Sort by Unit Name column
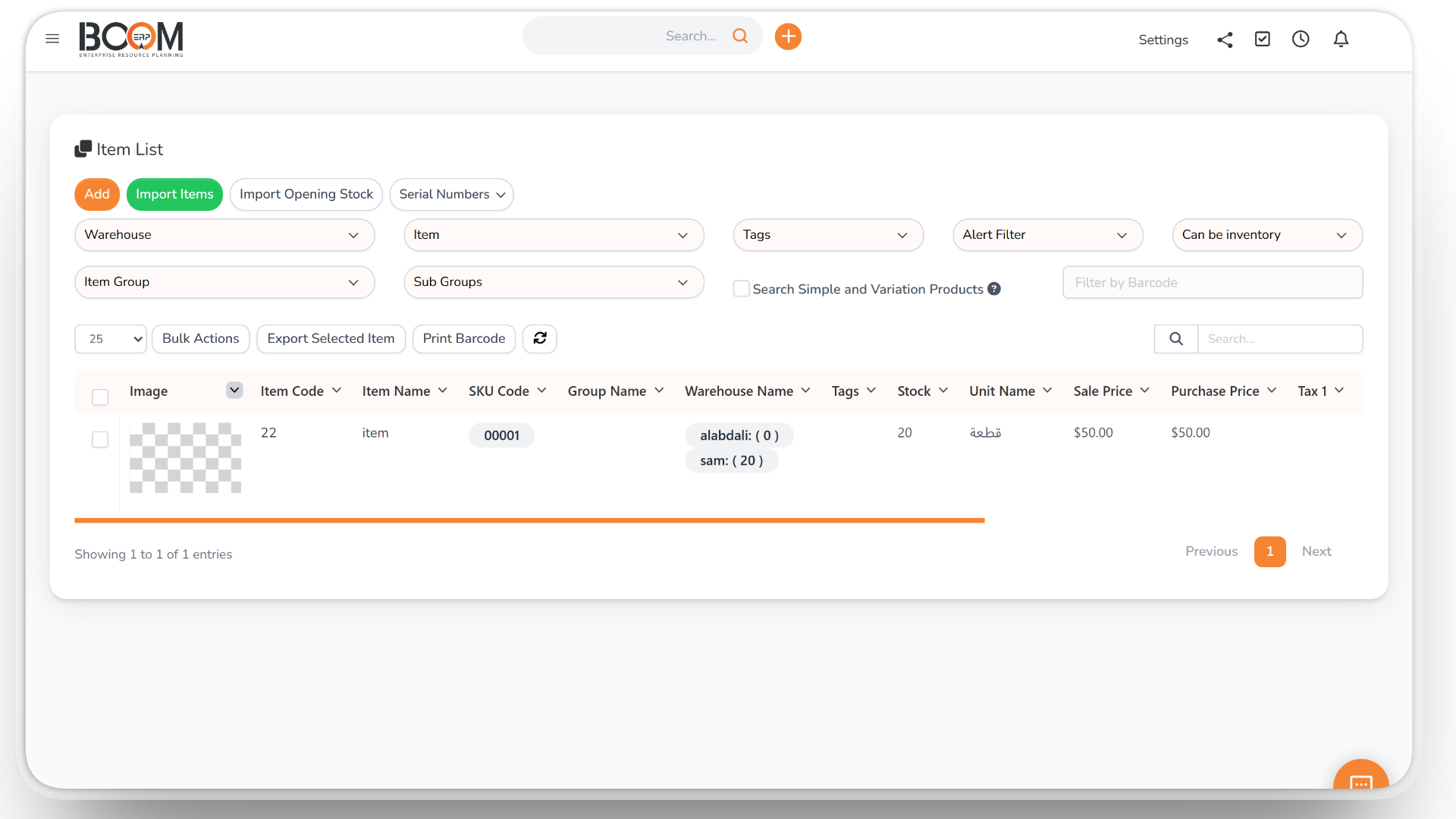This screenshot has height=819, width=1456. (1010, 391)
